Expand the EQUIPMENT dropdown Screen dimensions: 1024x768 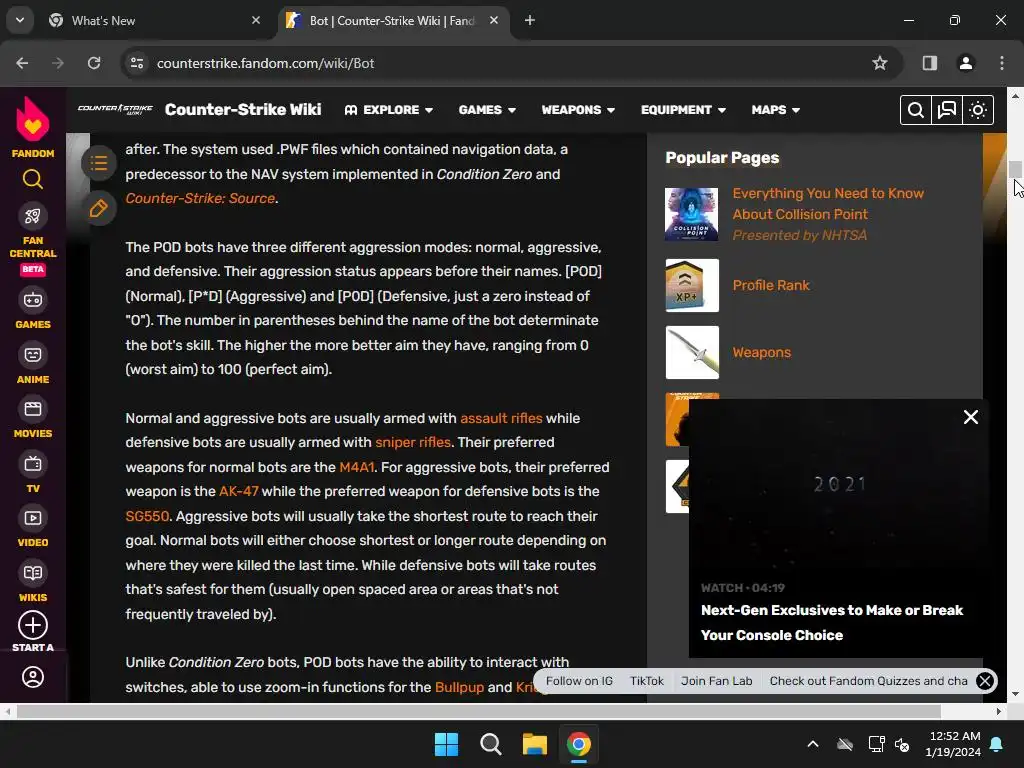(x=683, y=110)
